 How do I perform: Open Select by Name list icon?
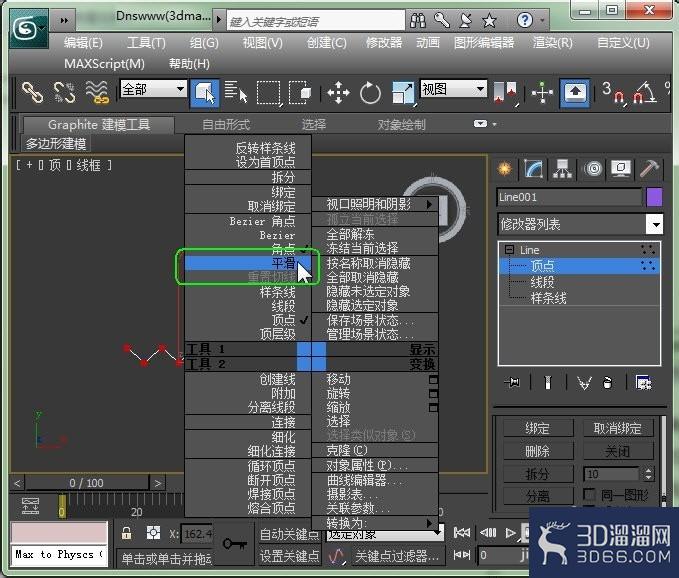236,92
